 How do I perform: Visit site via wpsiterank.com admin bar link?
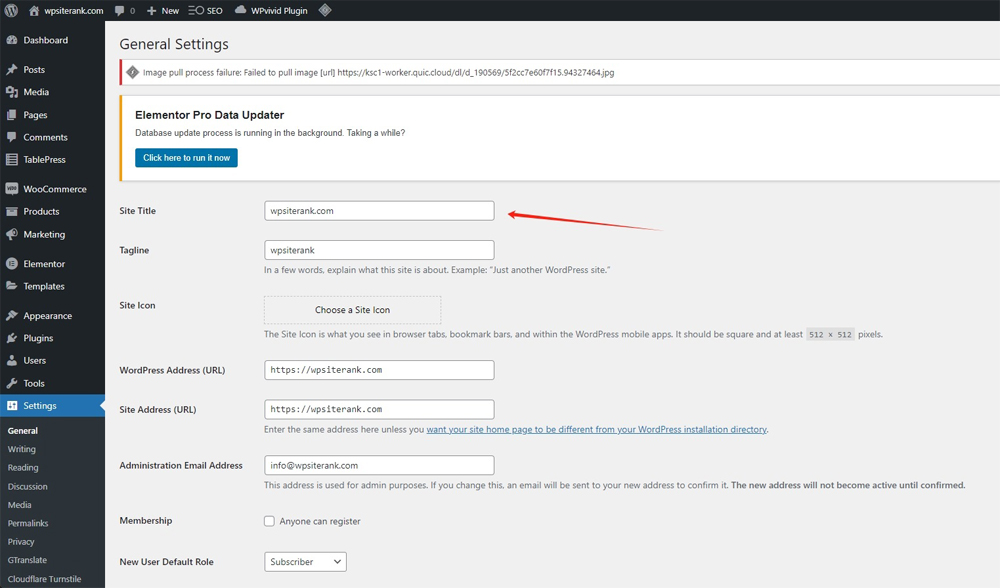click(x=74, y=11)
